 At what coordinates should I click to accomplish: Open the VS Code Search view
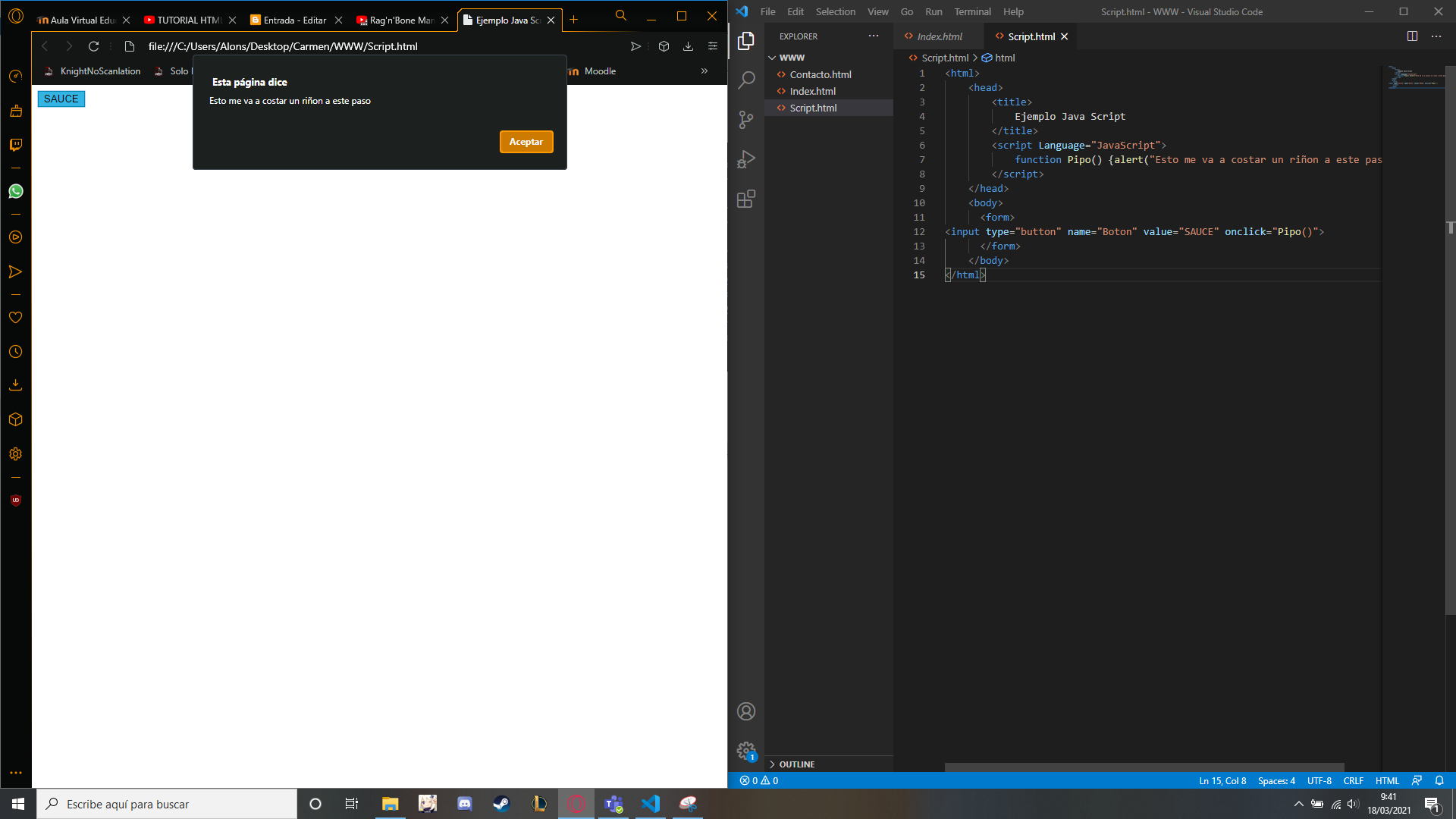pos(746,80)
